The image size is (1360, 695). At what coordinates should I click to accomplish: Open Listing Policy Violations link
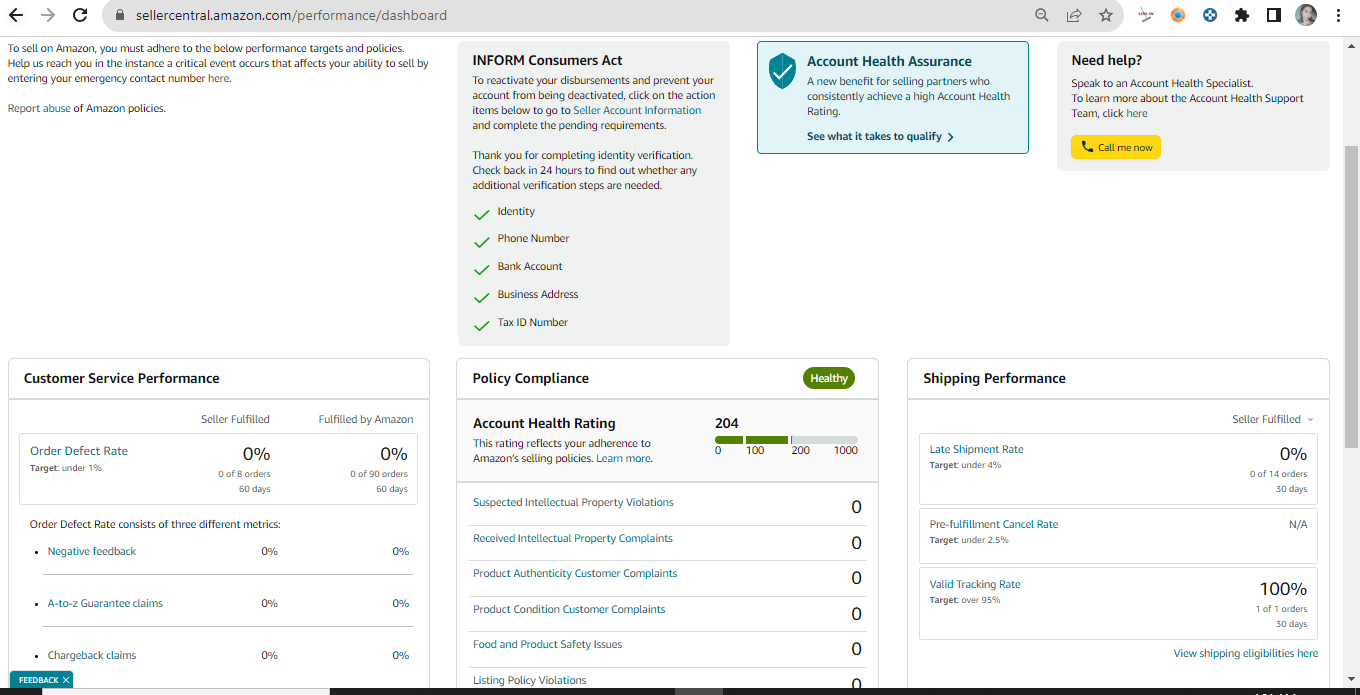pyautogui.click(x=529, y=681)
